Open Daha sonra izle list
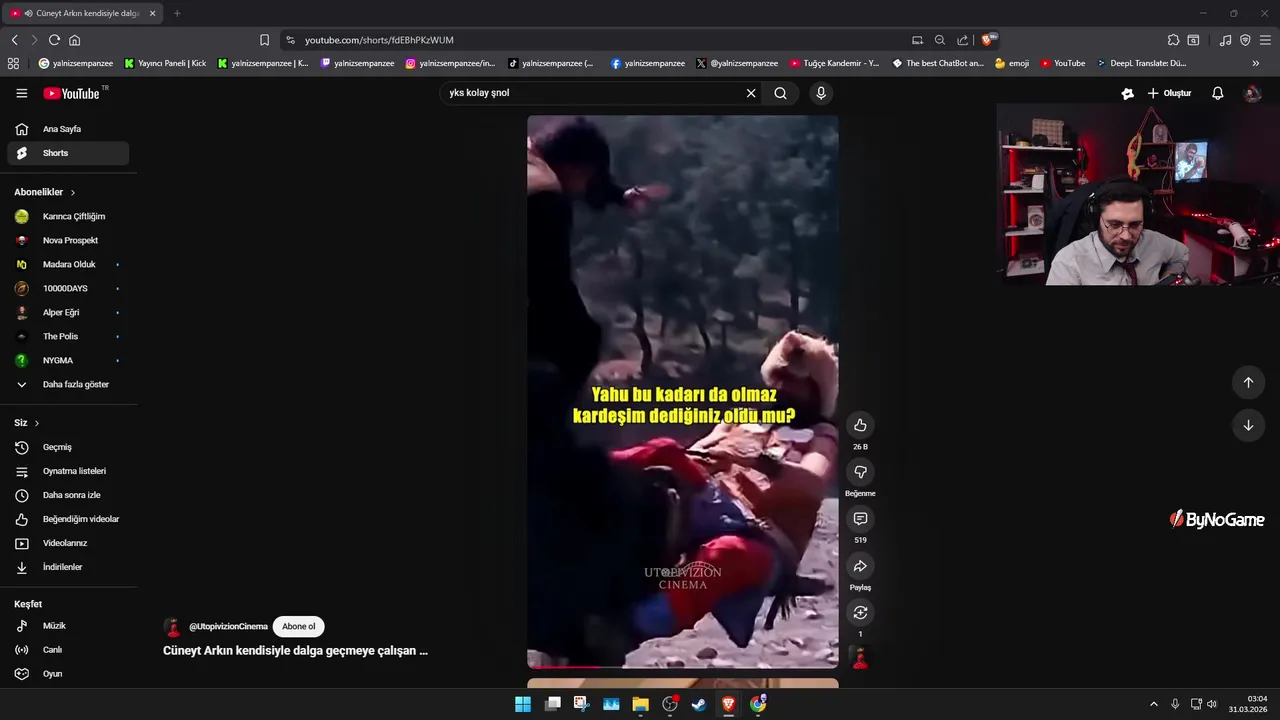 68,495
